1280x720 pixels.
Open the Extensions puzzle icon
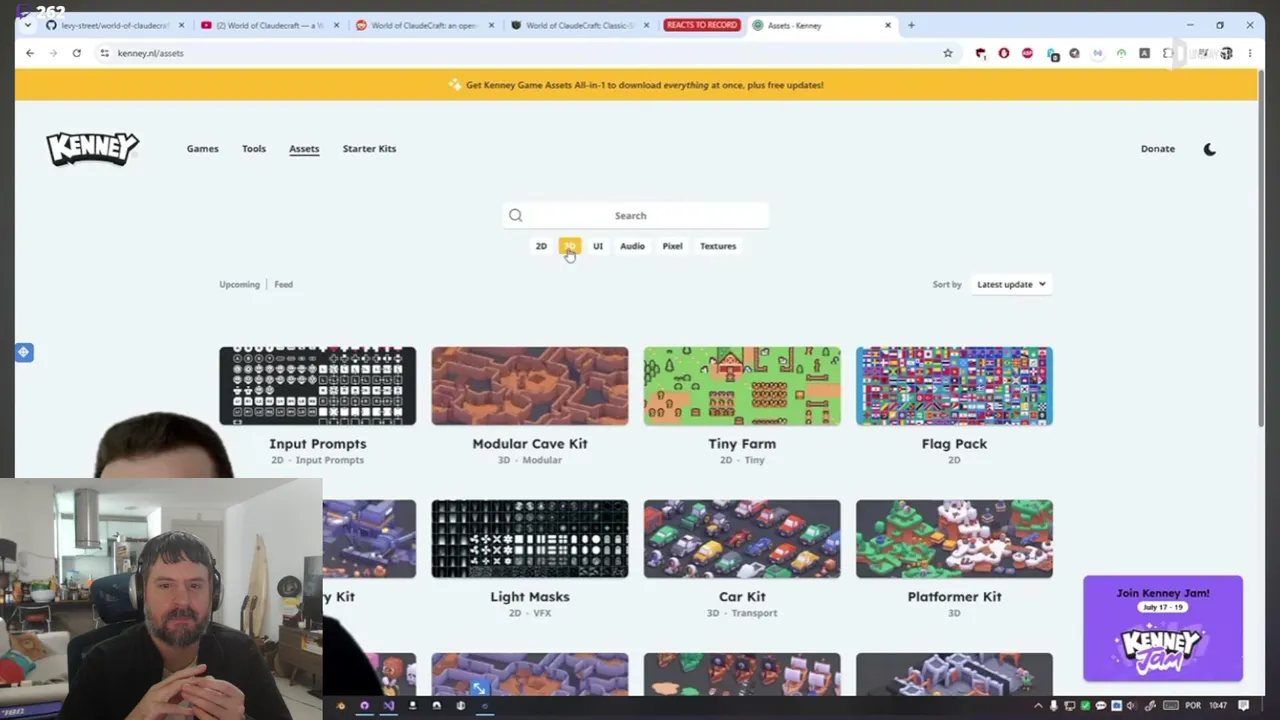[1168, 53]
